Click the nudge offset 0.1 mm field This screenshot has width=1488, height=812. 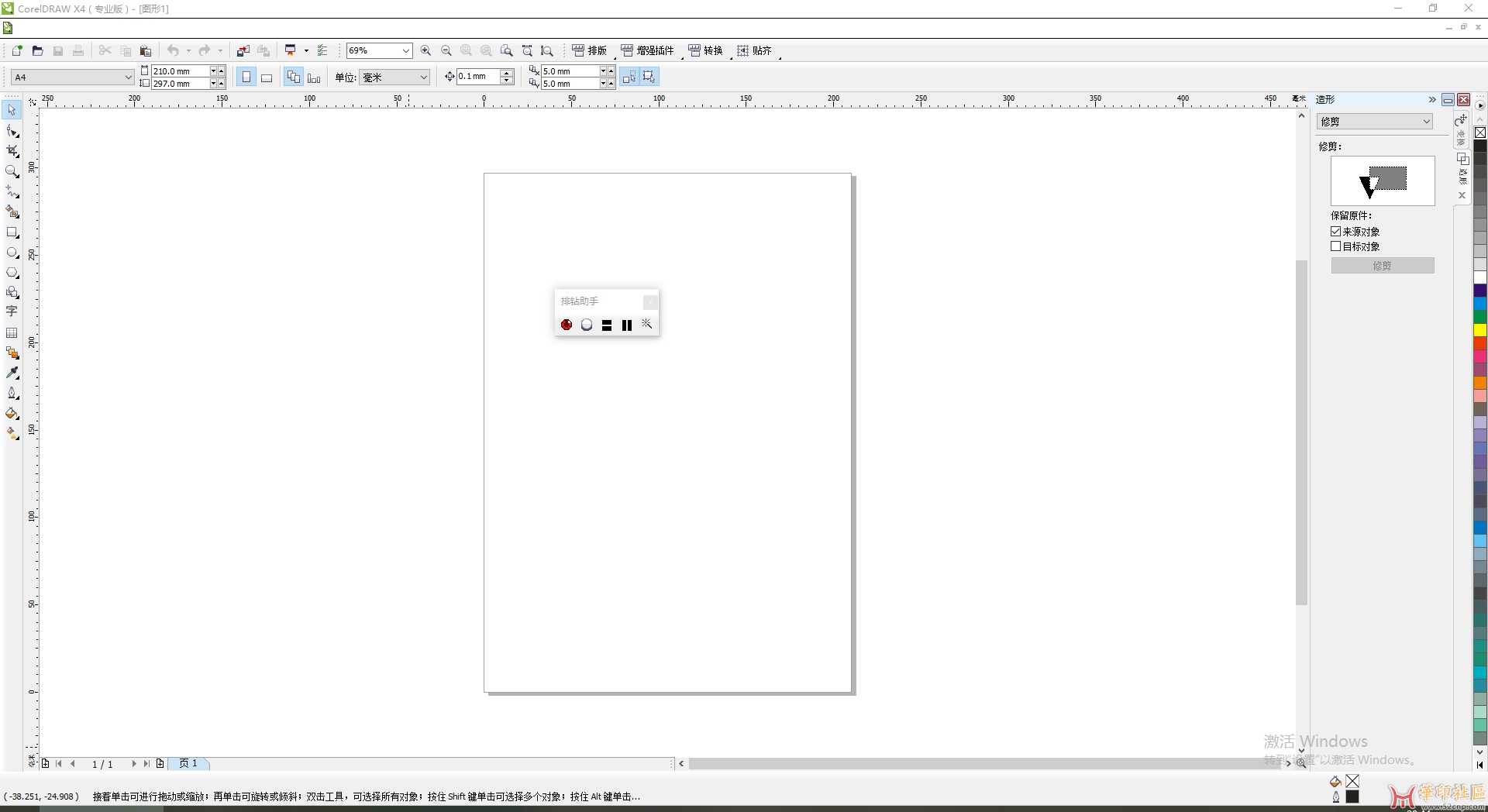(478, 76)
